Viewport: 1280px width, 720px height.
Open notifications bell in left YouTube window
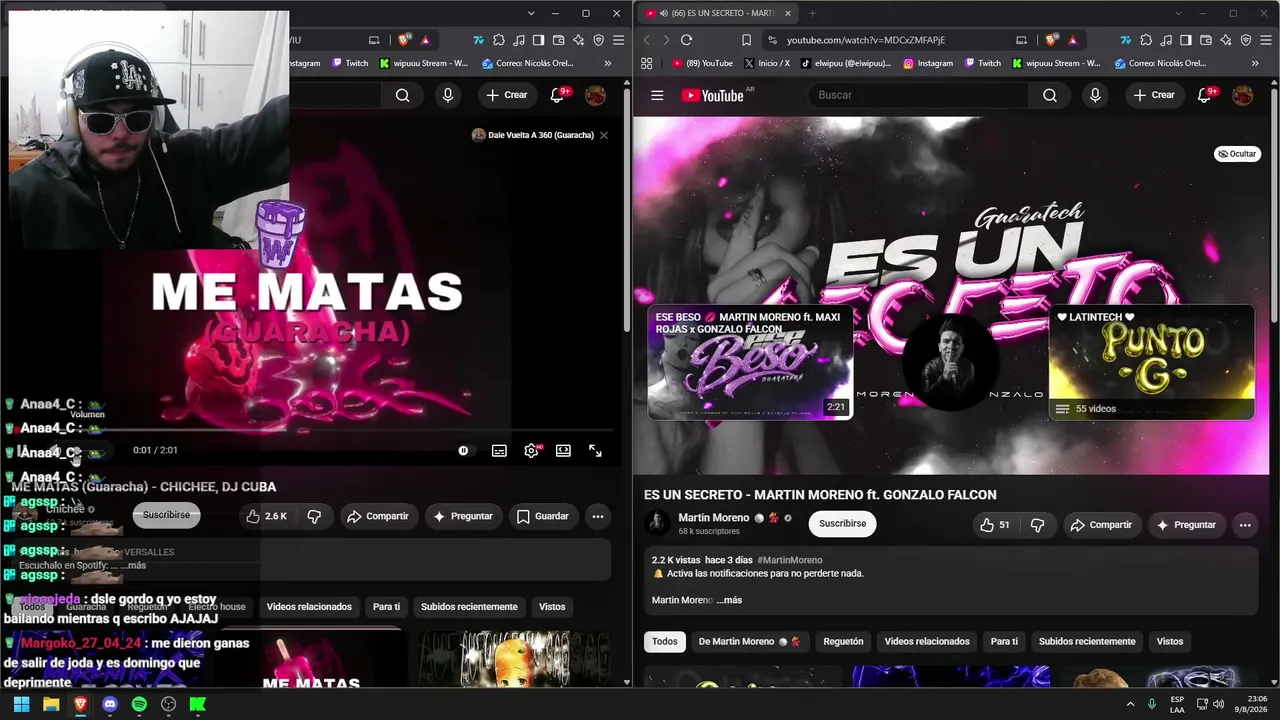point(558,95)
